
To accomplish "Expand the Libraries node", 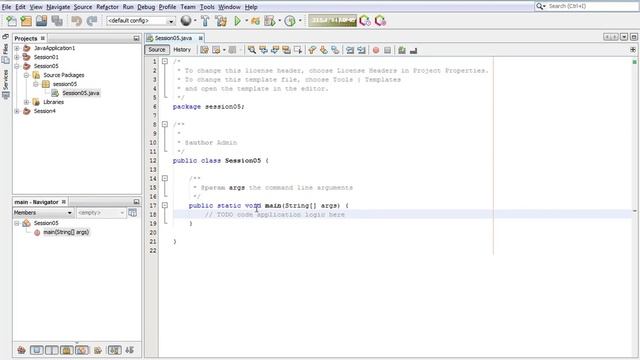I will coord(27,102).
